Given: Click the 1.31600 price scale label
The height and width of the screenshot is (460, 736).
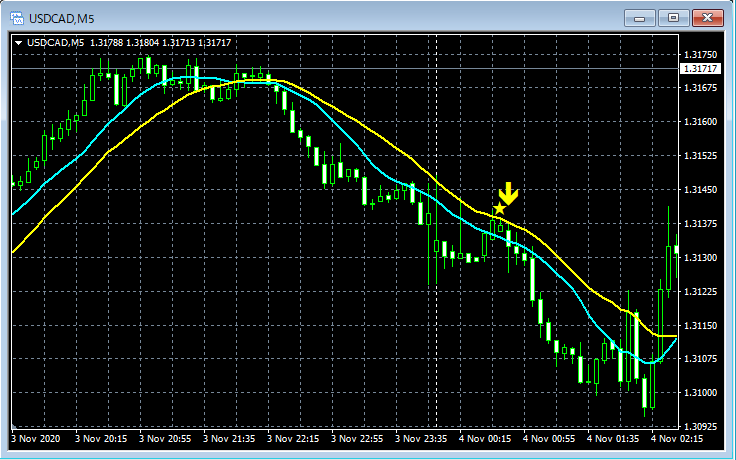Looking at the screenshot, I should pyautogui.click(x=700, y=122).
